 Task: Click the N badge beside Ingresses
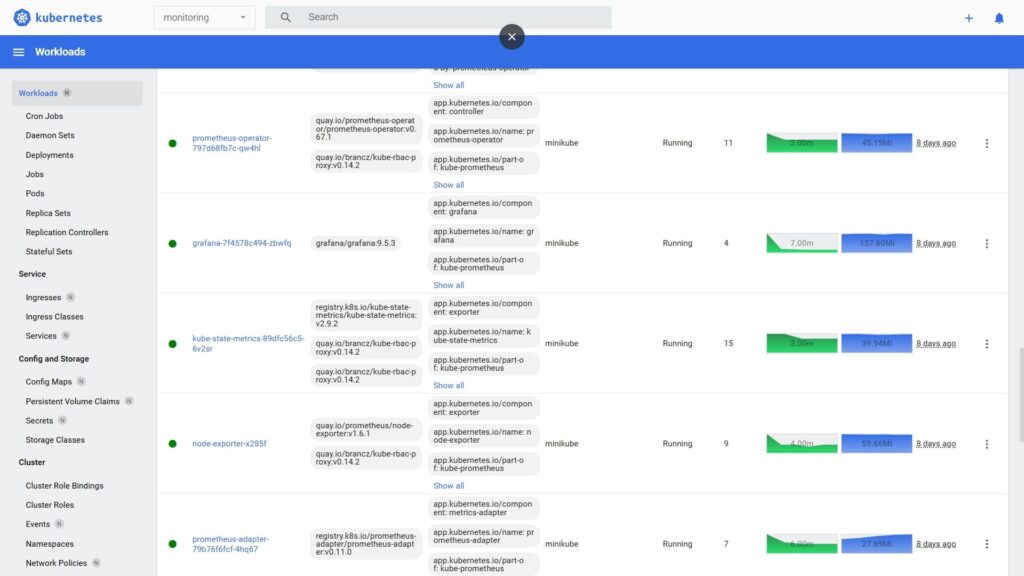click(70, 297)
